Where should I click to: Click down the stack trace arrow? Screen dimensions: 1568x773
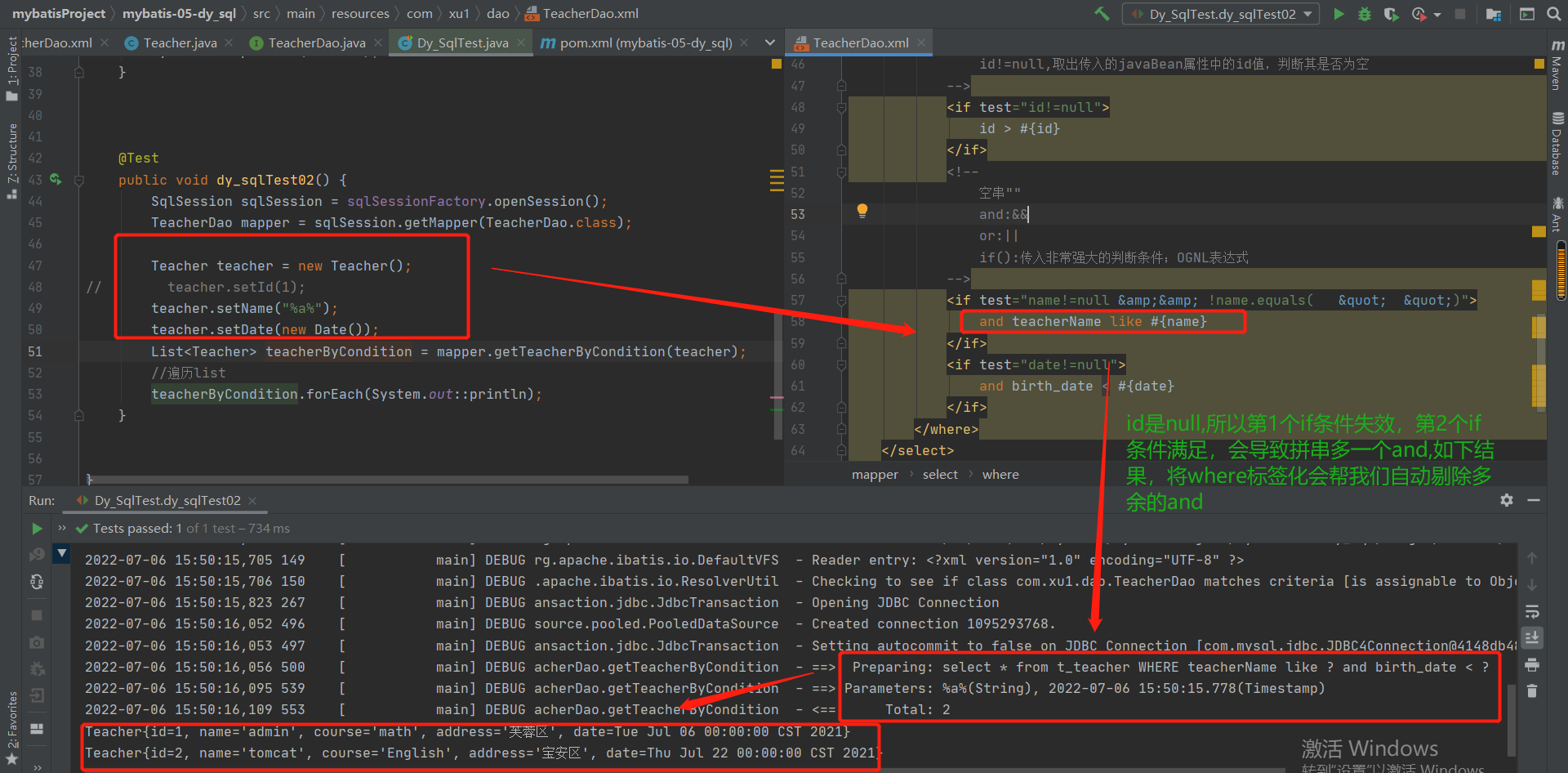click(1532, 585)
